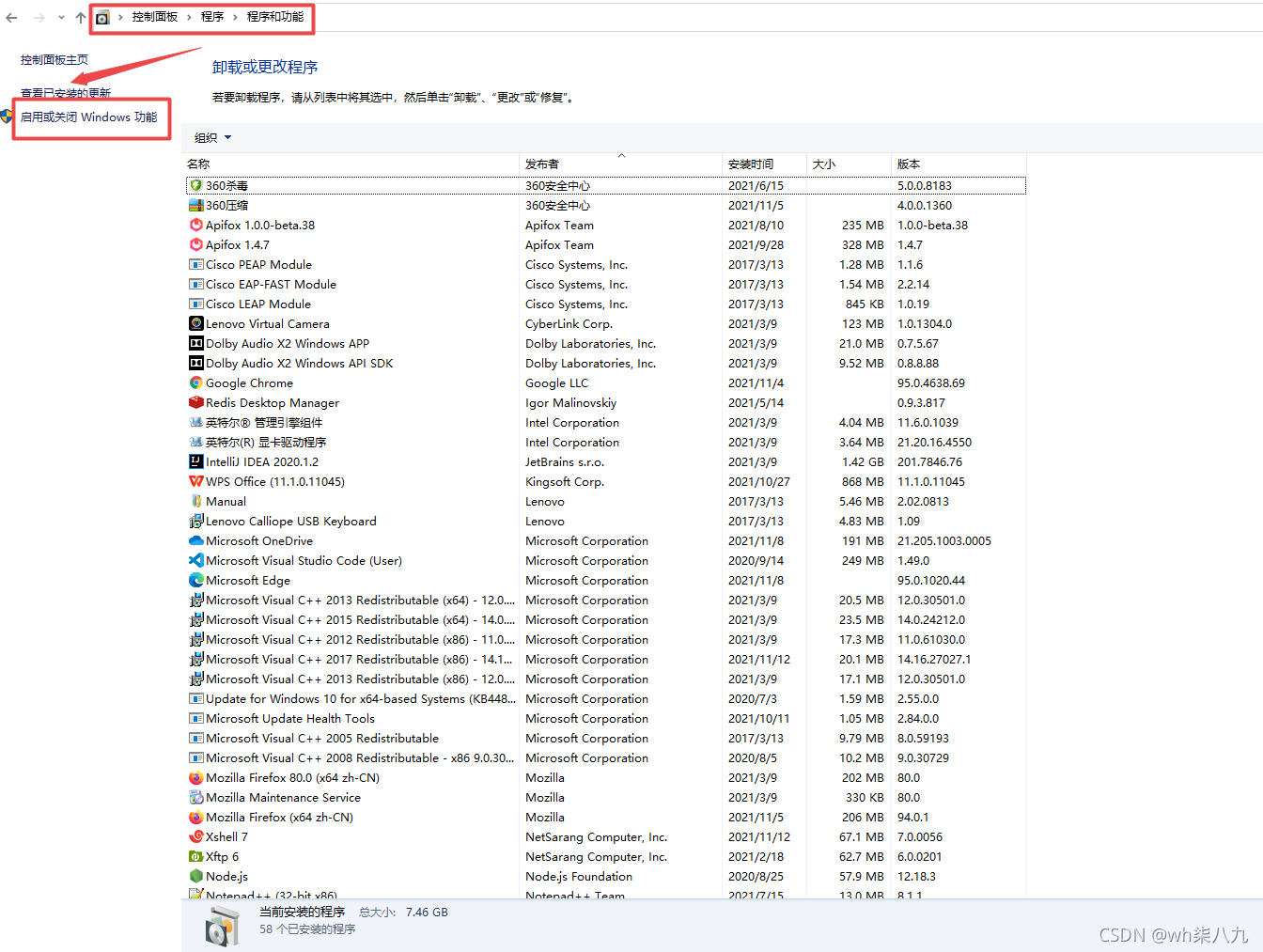The width and height of the screenshot is (1263, 952).
Task: Click the Lenovo Virtual Camera icon
Action: (196, 323)
